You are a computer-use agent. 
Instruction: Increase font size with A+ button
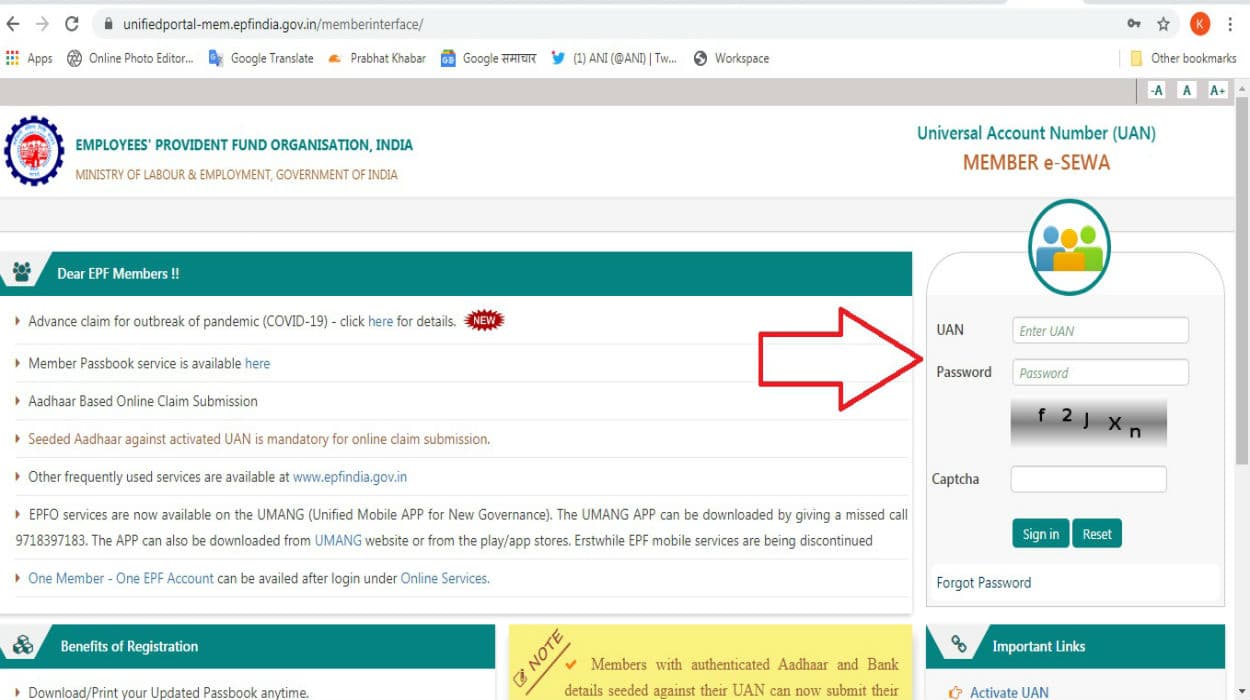(1217, 90)
